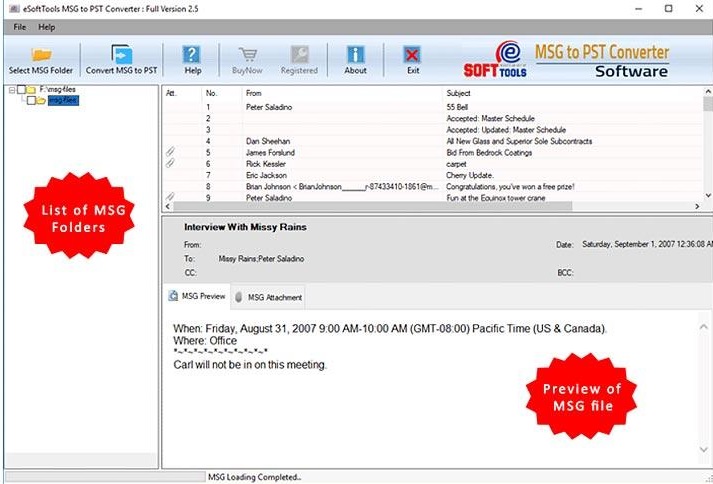The height and width of the screenshot is (484, 713).
Task: Click email list horizontal scroll right arrow
Action: coord(698,207)
